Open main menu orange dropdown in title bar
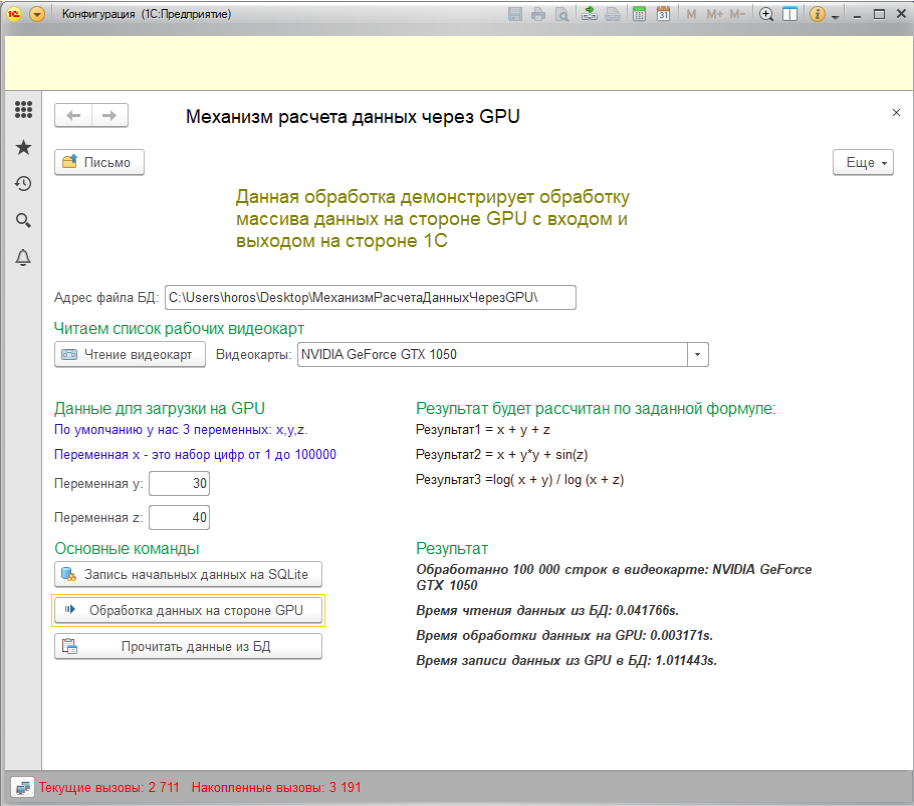The image size is (914, 806). (x=37, y=14)
